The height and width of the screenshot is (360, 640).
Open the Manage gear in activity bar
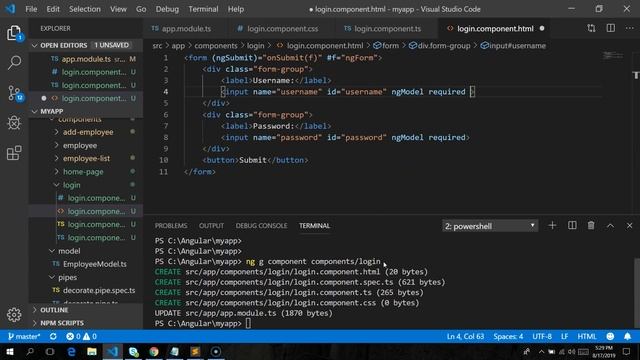click(14, 315)
